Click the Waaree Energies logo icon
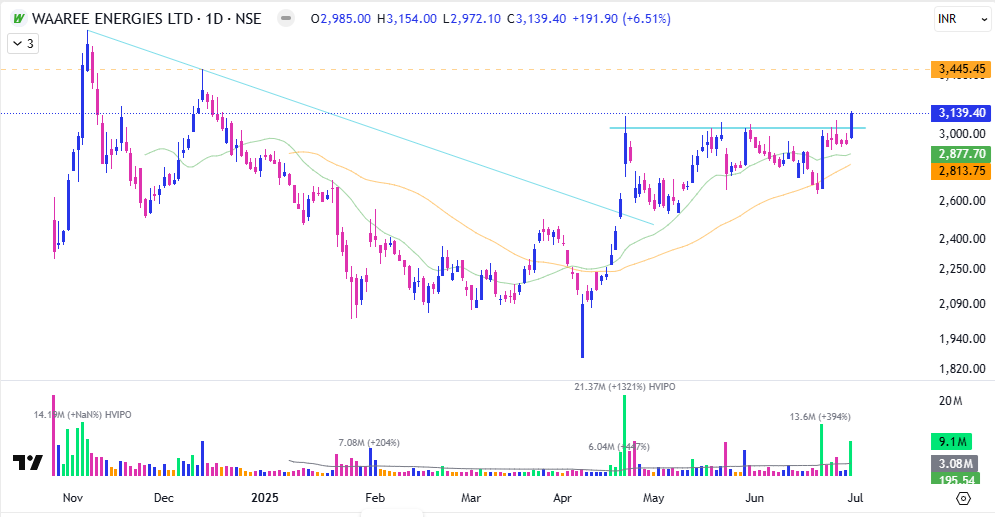 coord(19,18)
